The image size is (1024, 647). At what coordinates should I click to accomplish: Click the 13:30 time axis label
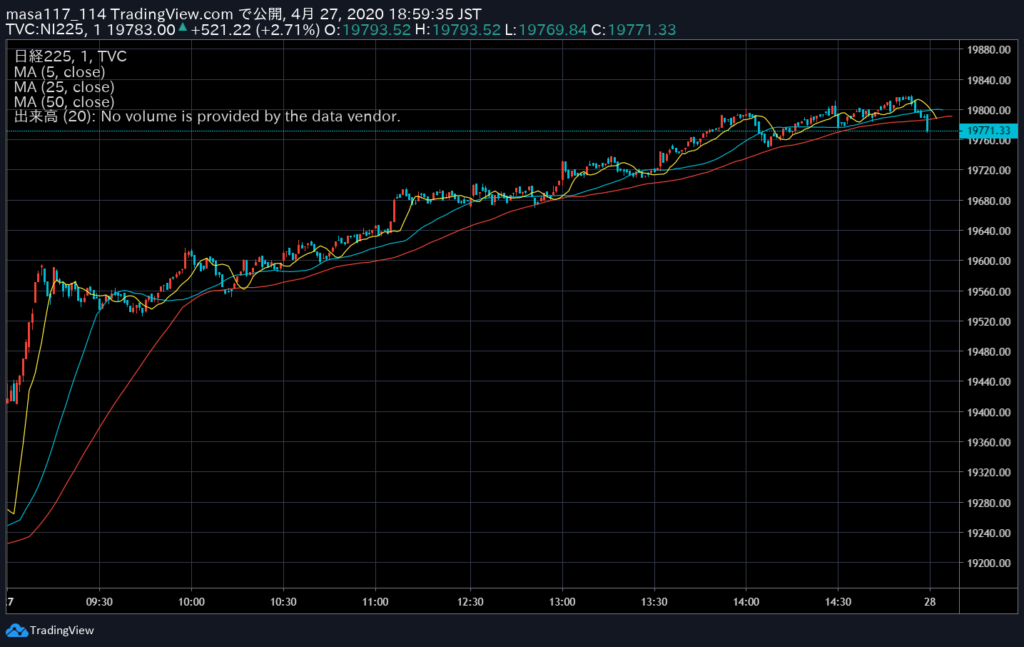coord(654,602)
